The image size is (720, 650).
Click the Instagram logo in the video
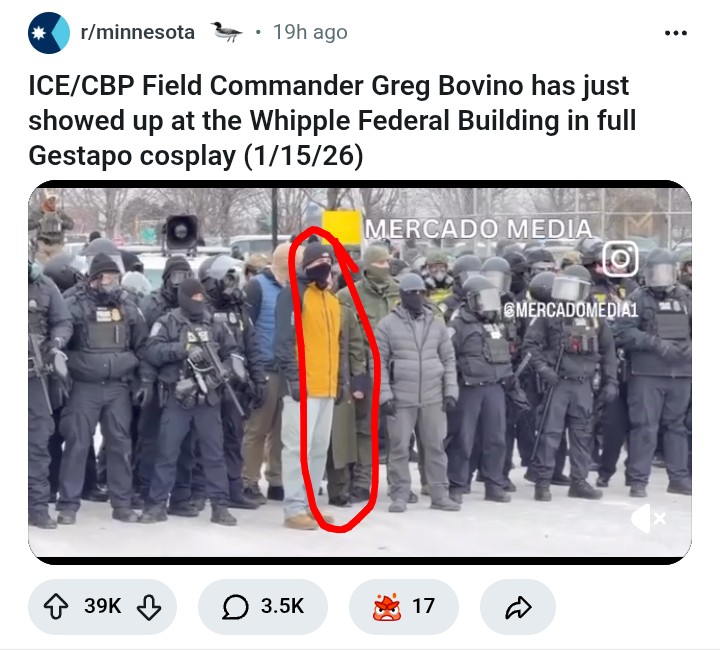click(620, 259)
